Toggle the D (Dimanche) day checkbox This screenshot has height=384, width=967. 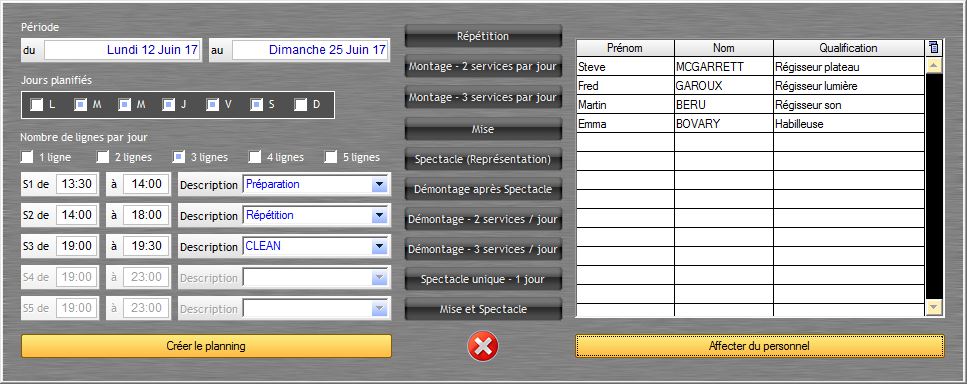[300, 105]
